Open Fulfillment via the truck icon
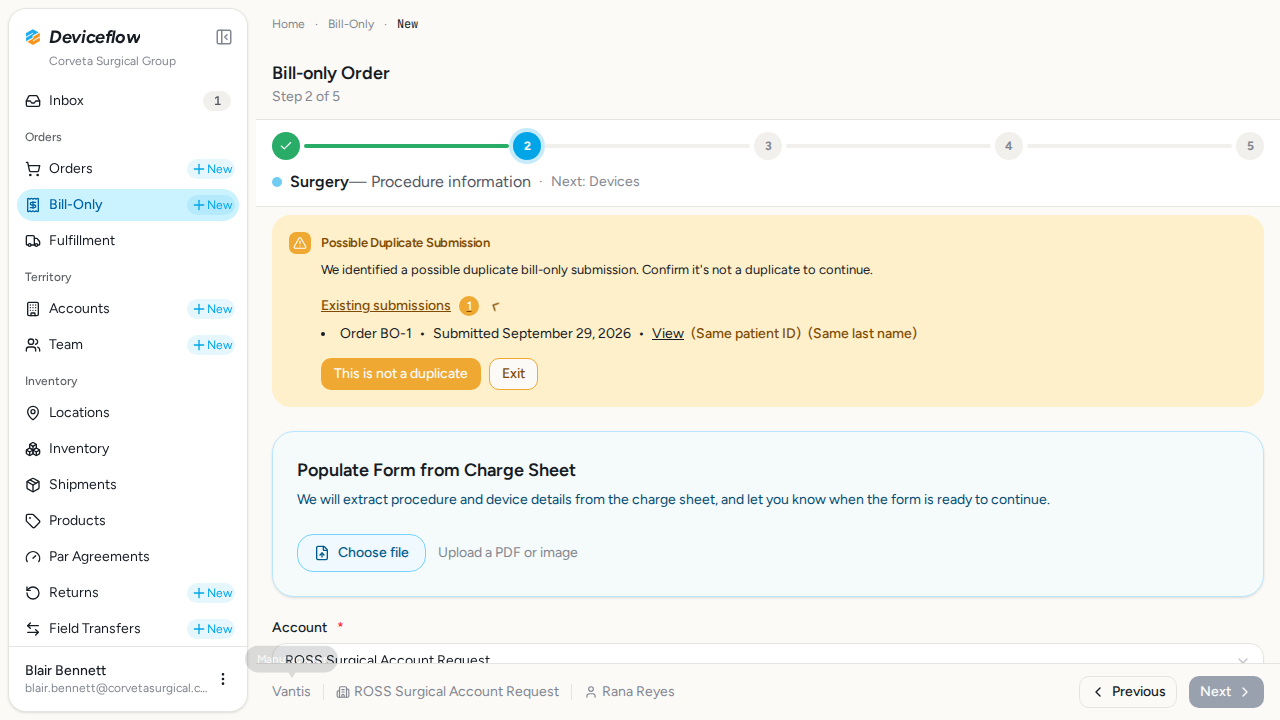 point(33,241)
